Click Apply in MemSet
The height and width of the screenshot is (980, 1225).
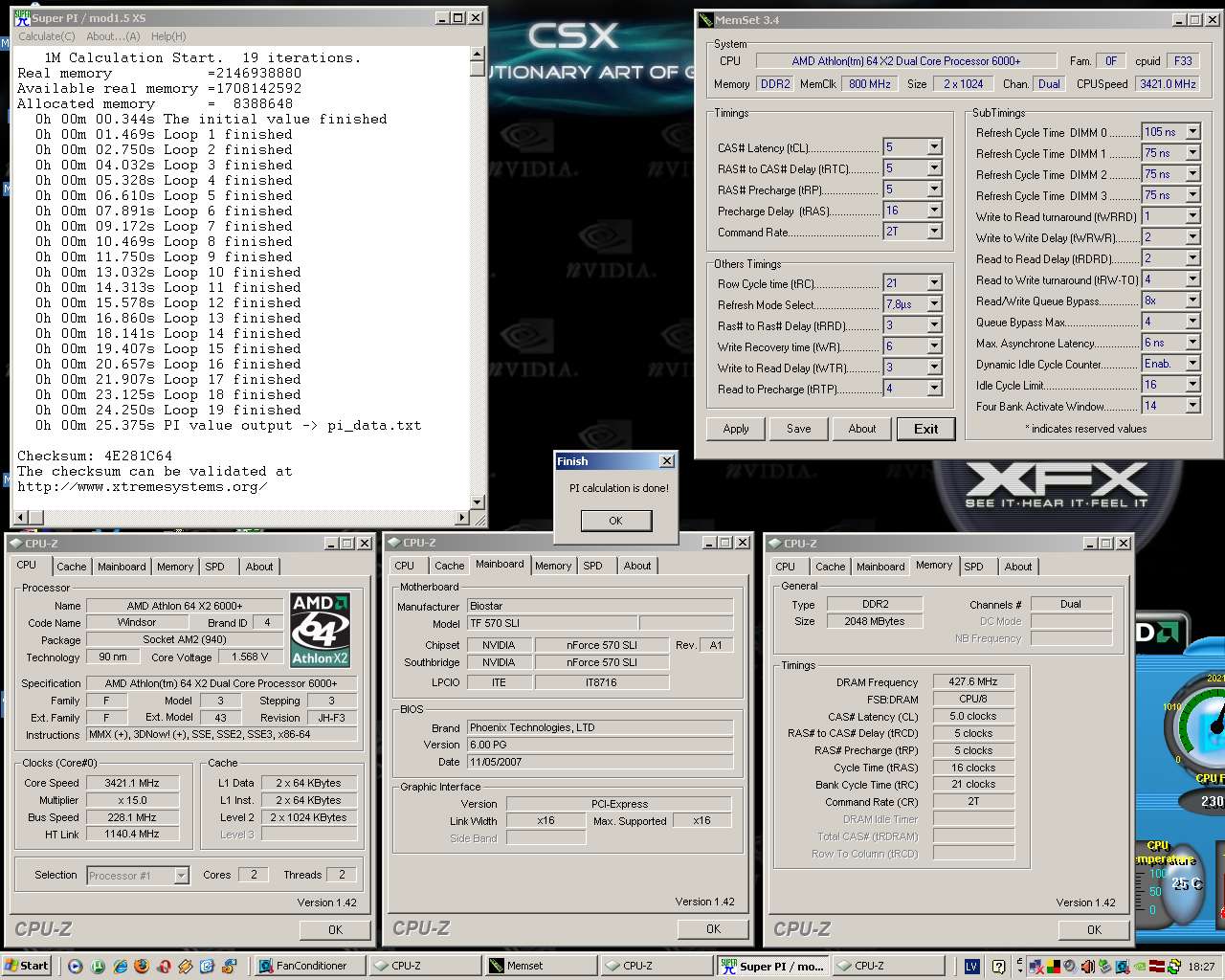click(736, 429)
